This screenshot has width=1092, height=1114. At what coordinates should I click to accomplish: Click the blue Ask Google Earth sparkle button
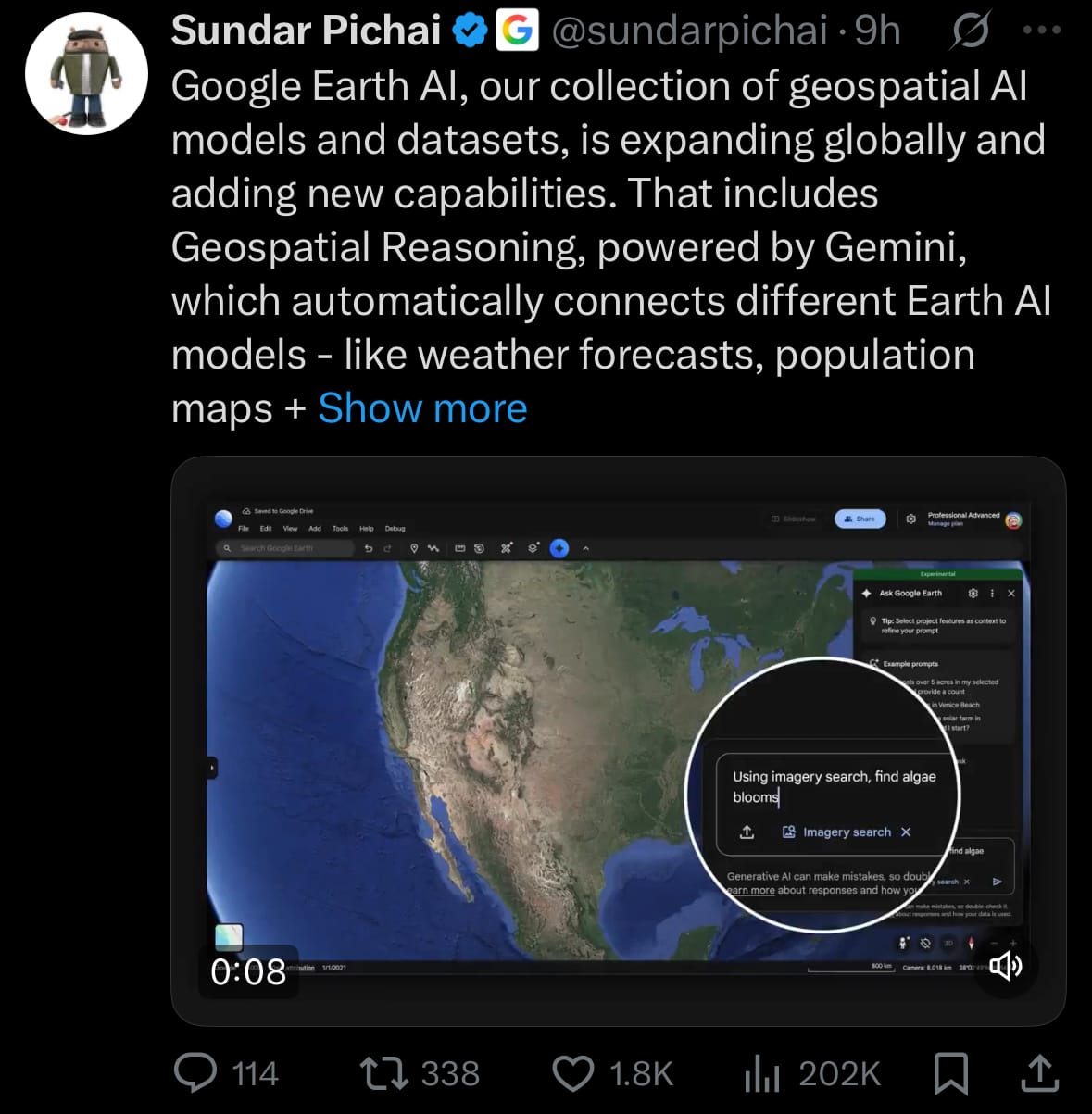pyautogui.click(x=559, y=548)
